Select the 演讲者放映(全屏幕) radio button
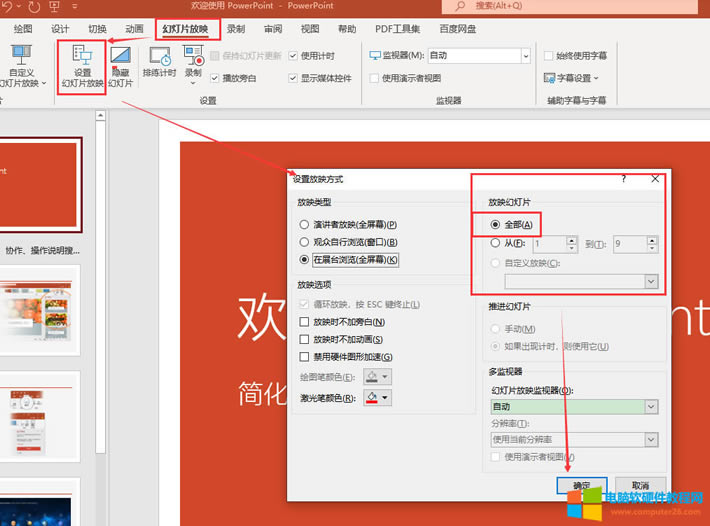 point(304,224)
